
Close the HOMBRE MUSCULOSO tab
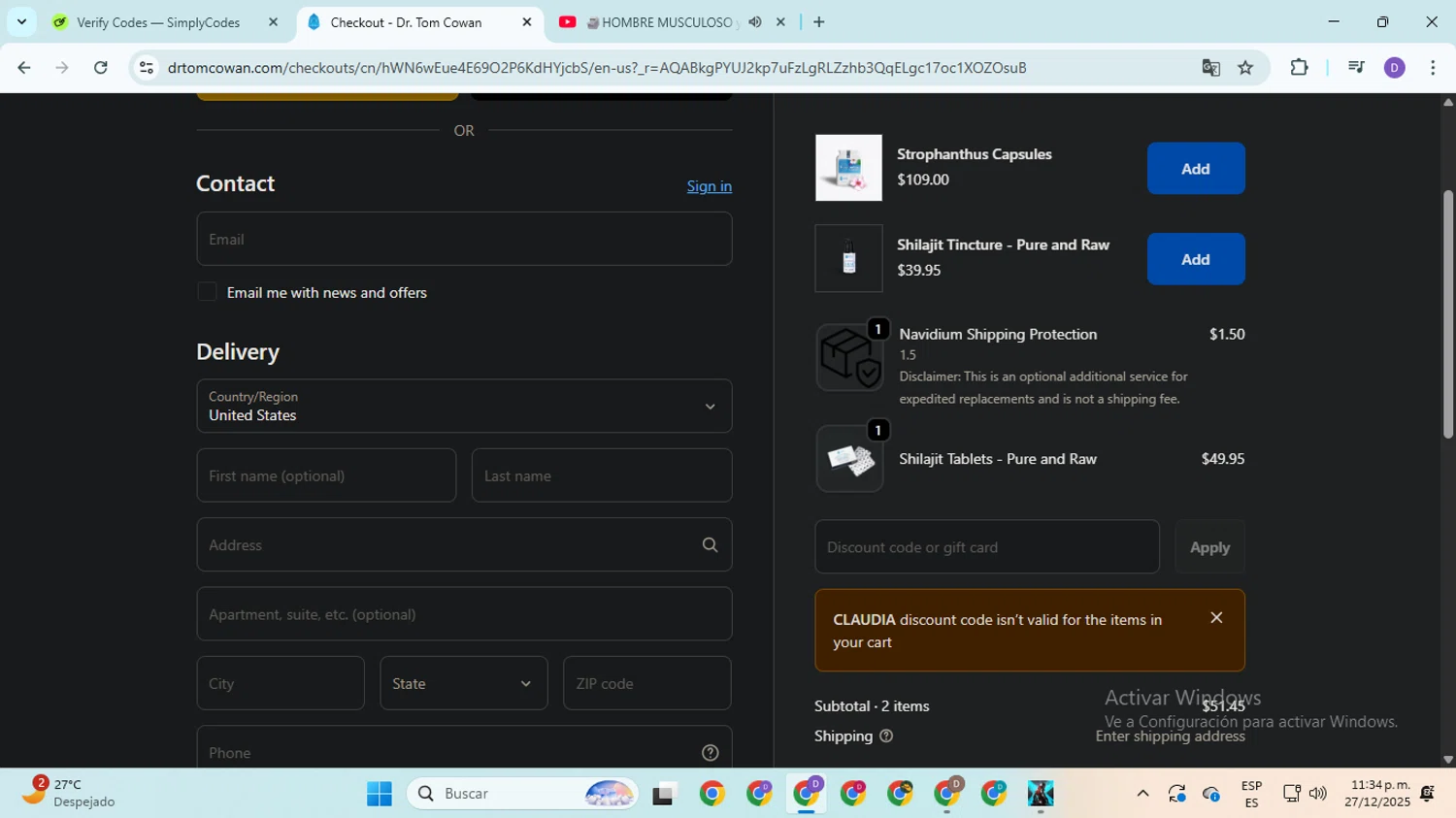click(780, 21)
